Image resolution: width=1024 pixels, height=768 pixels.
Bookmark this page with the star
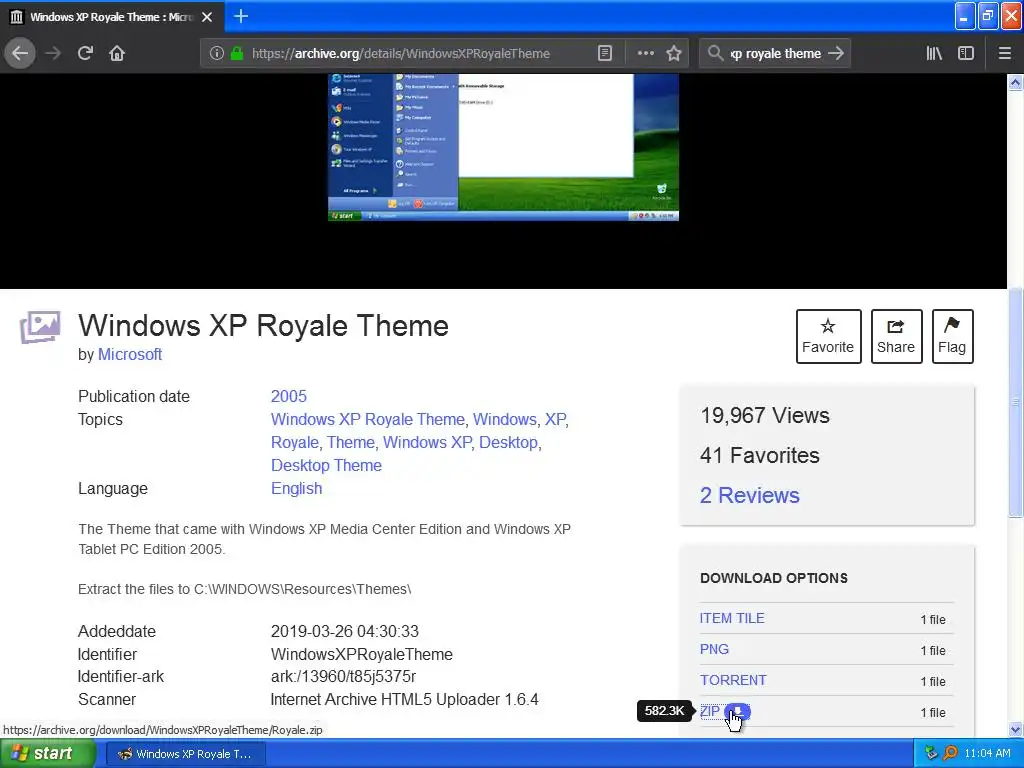pos(674,54)
